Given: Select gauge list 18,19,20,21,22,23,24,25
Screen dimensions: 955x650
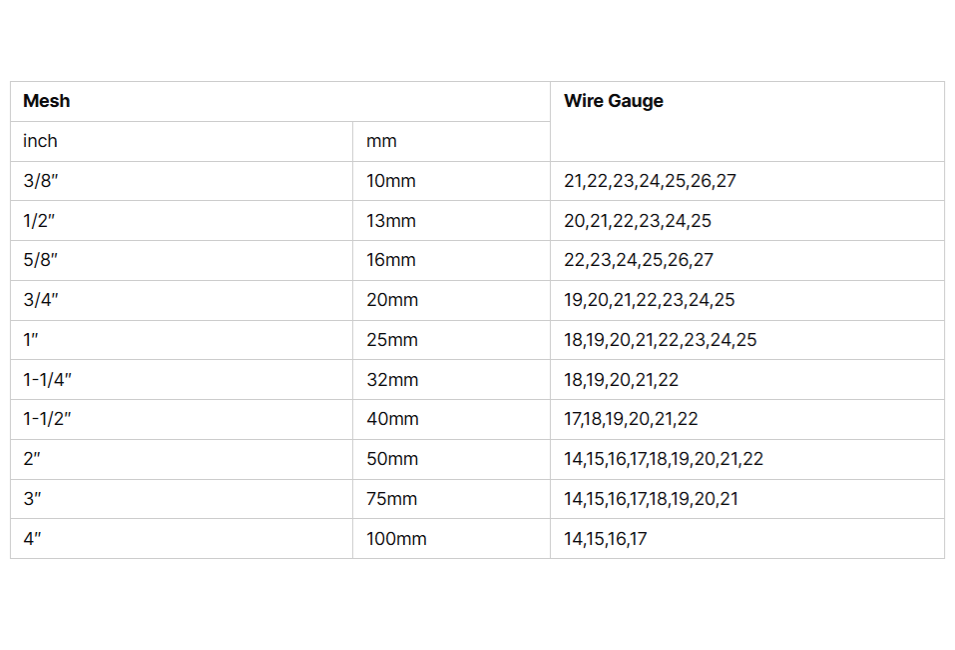Looking at the screenshot, I should (747, 340).
